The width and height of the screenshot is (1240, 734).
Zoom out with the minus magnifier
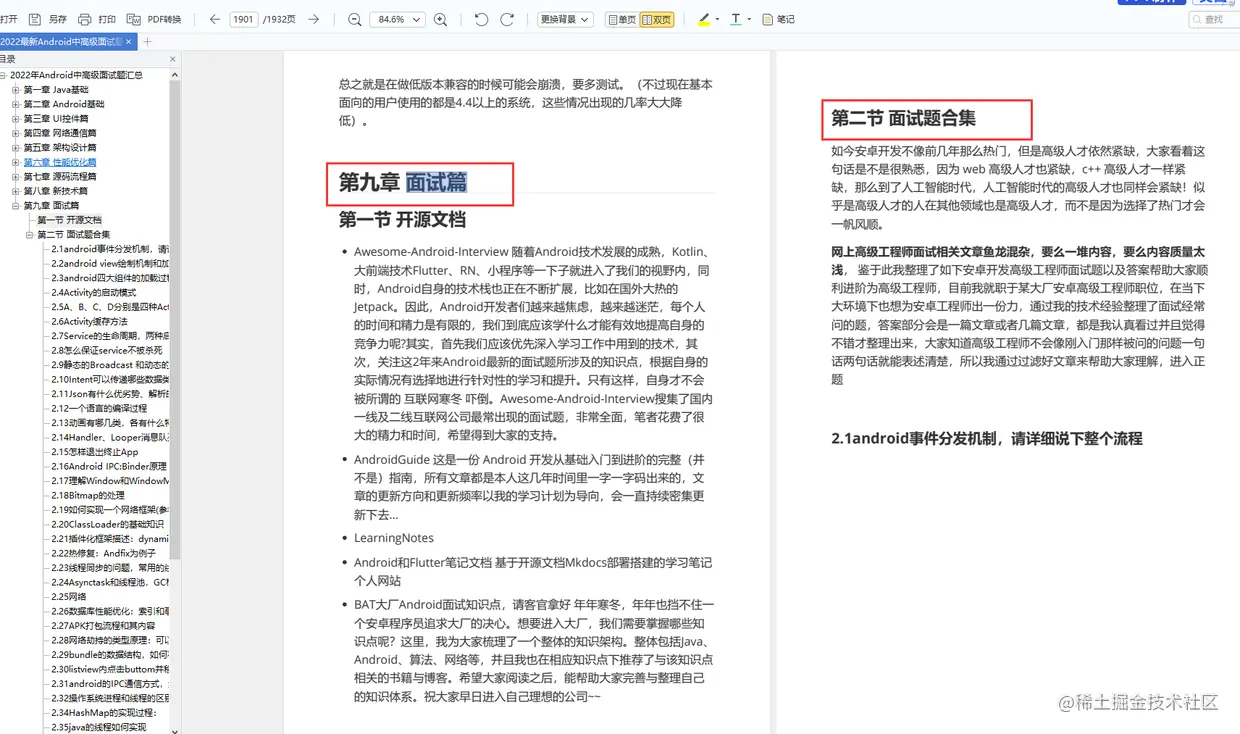pos(354,19)
